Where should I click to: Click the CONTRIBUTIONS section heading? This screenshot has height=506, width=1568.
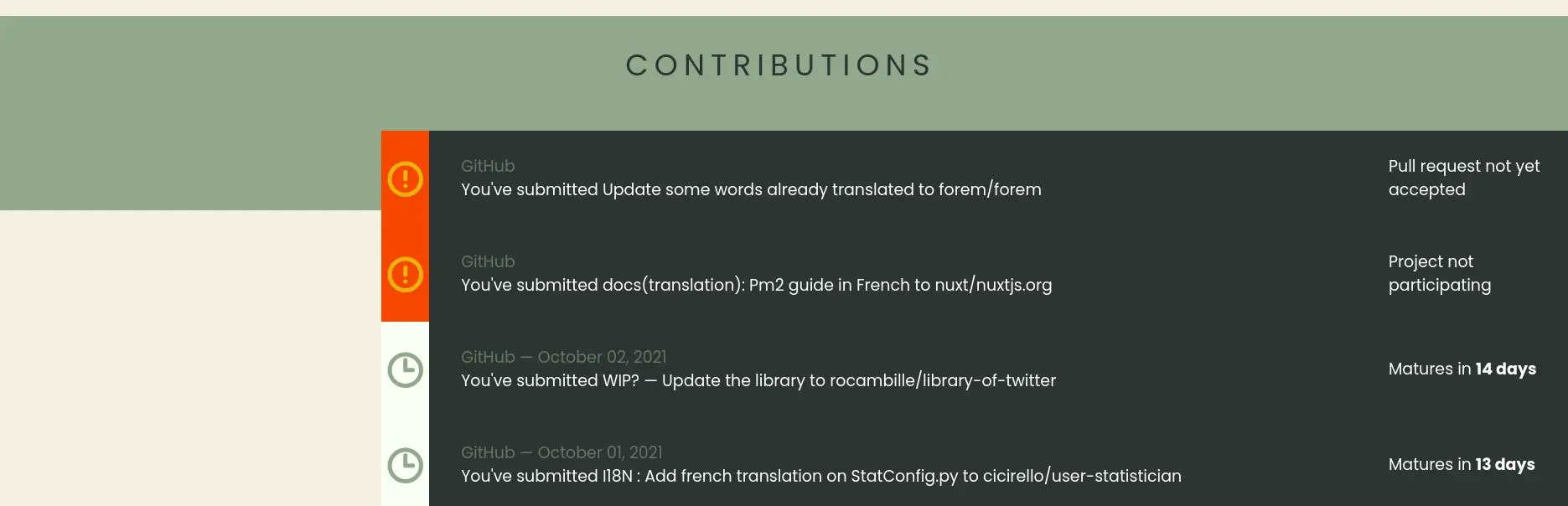(x=779, y=65)
